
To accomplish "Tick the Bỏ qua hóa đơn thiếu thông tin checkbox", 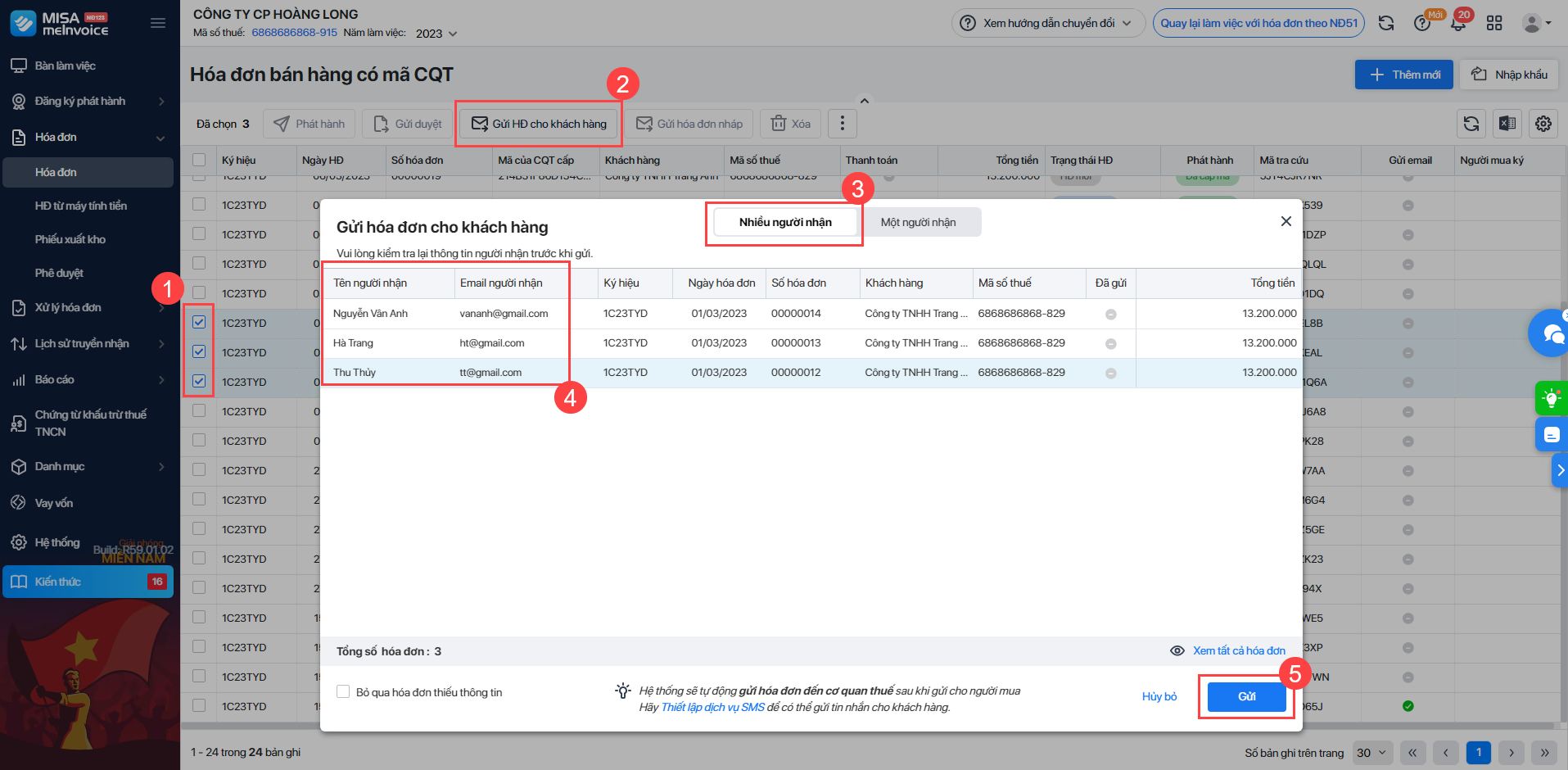I will 343,692.
